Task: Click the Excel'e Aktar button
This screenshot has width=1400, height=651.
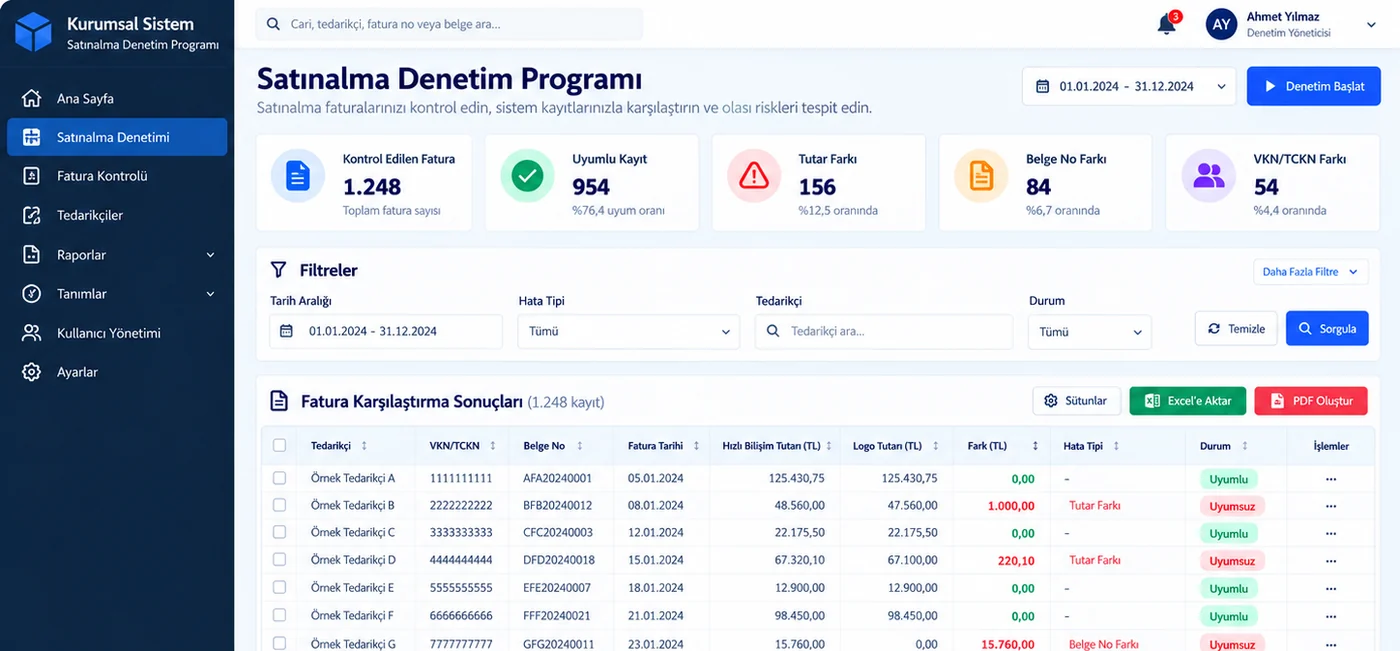Action: 1188,401
